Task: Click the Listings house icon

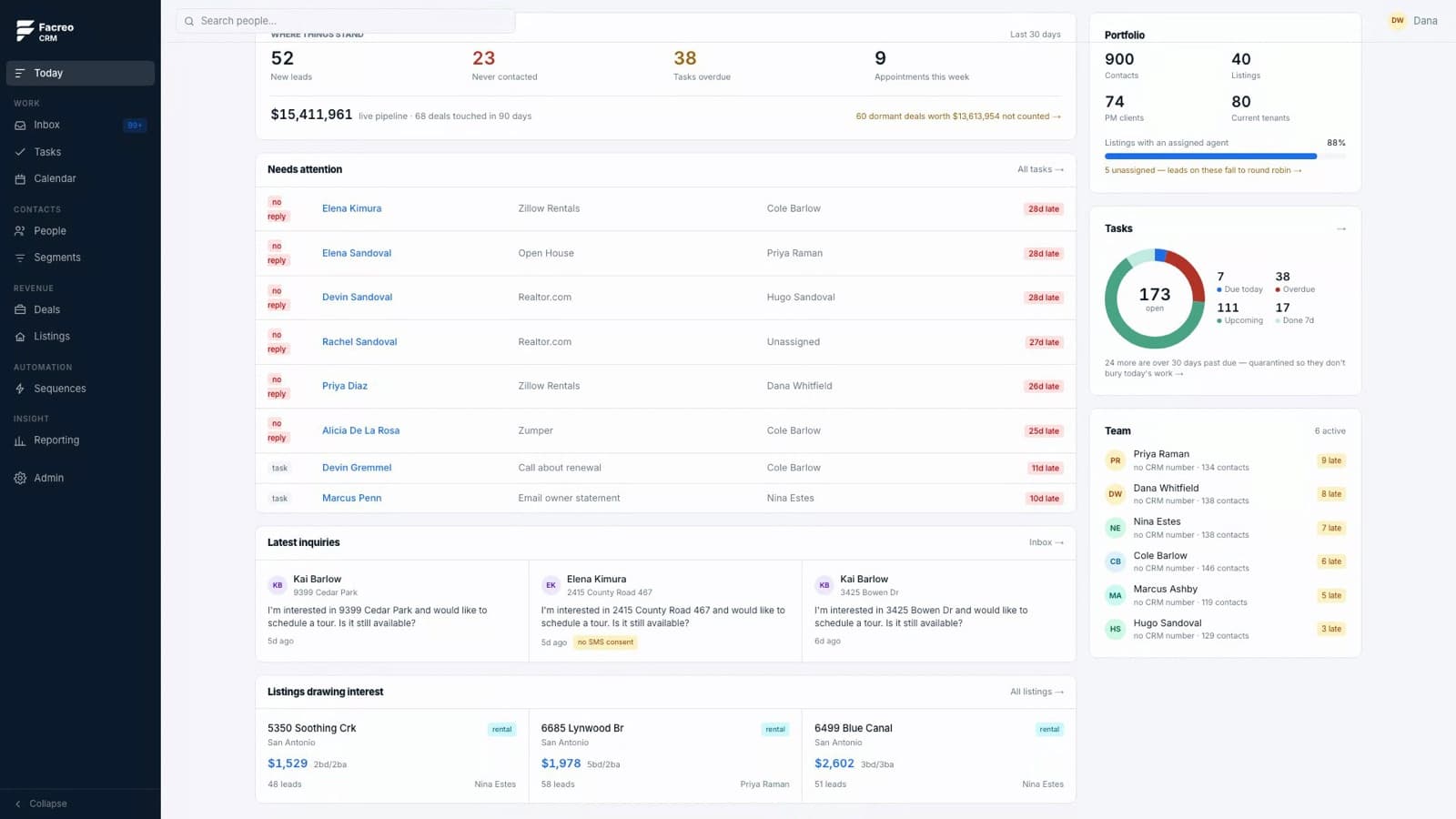Action: pos(20,337)
